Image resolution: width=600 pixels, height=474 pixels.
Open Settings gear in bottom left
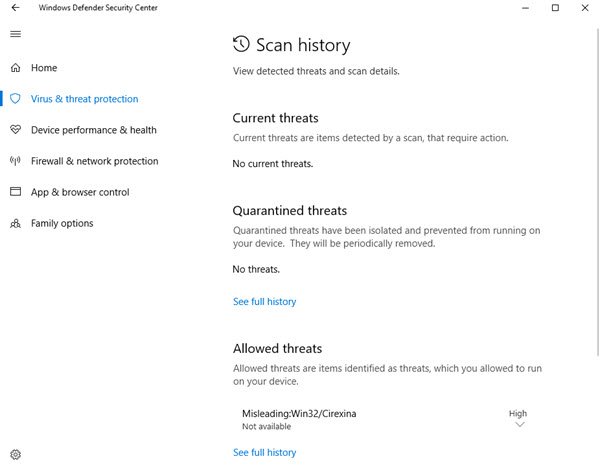click(15, 455)
